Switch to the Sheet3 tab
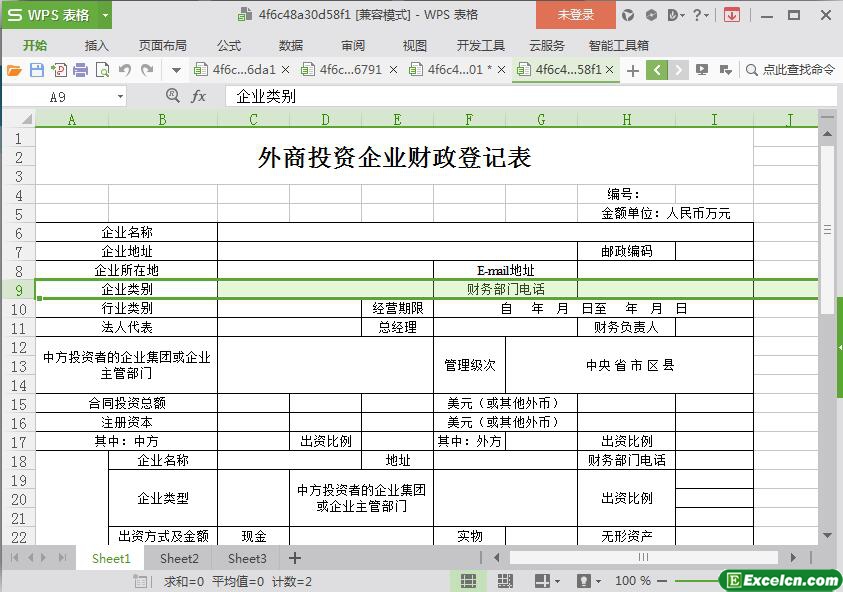 coord(247,559)
